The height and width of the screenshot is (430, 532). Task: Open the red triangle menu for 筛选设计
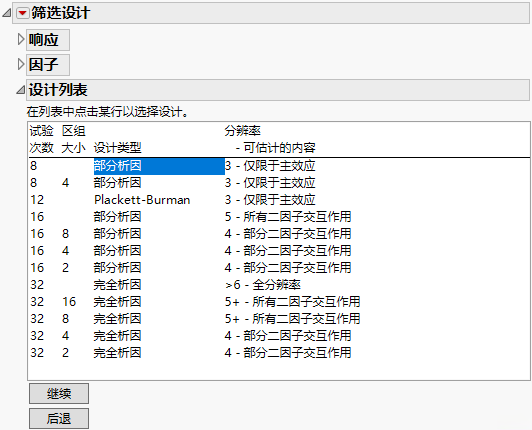23,13
